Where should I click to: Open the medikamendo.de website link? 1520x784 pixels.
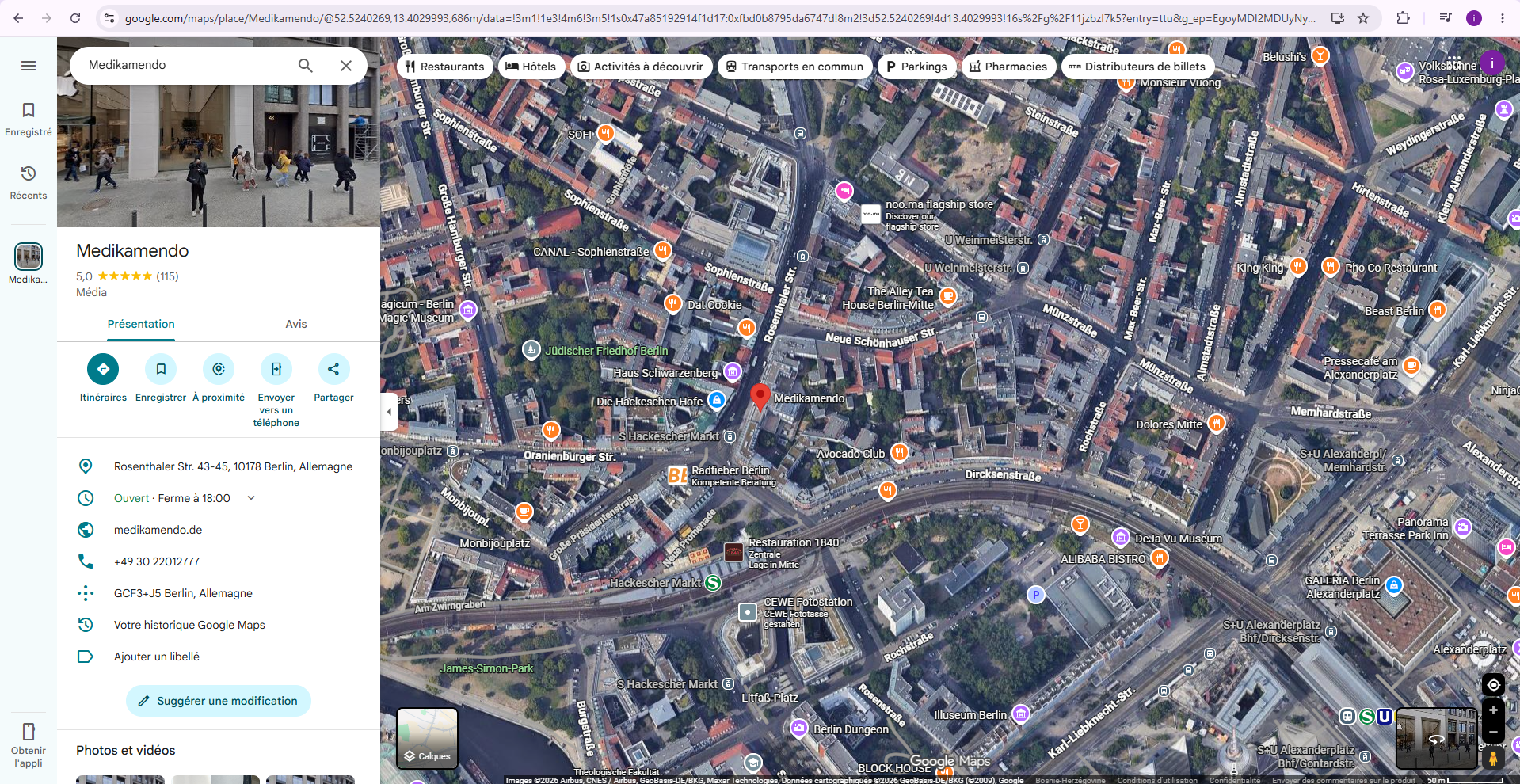[x=158, y=530]
